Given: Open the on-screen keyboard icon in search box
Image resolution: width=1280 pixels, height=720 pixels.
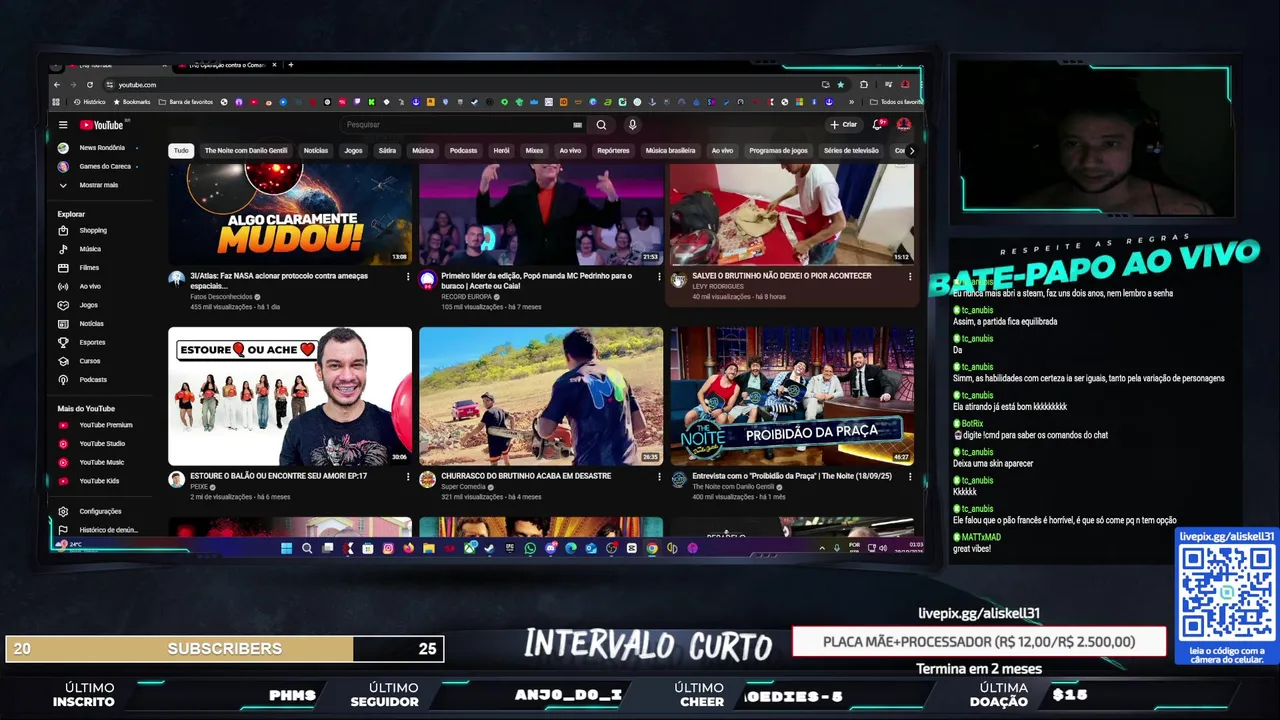Looking at the screenshot, I should point(577,125).
